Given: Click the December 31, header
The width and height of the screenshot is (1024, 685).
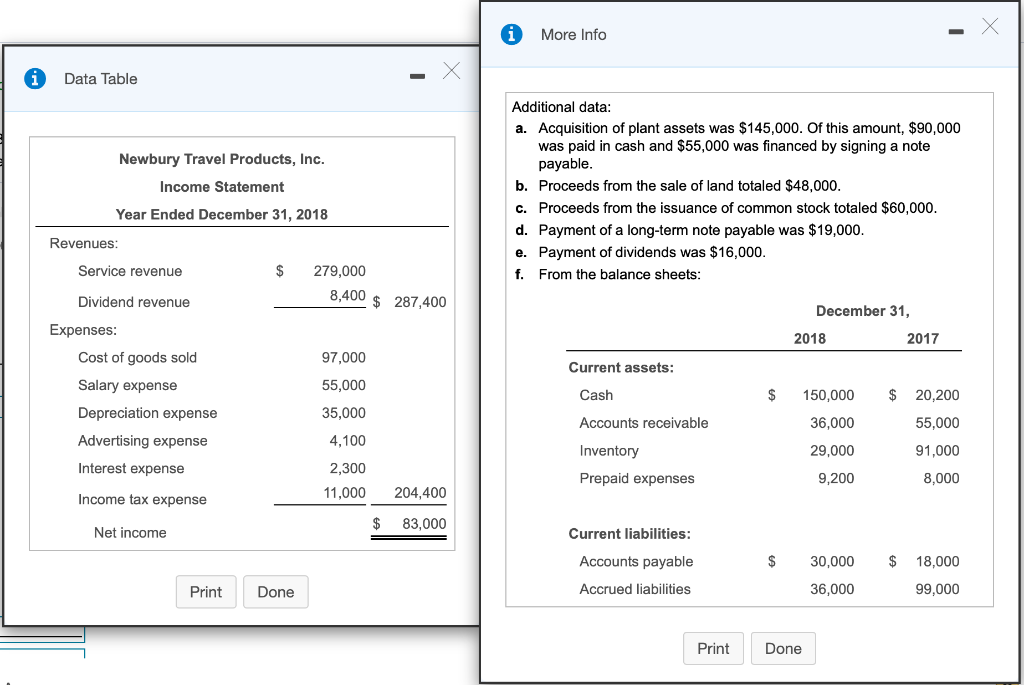Looking at the screenshot, I should coord(863,311).
